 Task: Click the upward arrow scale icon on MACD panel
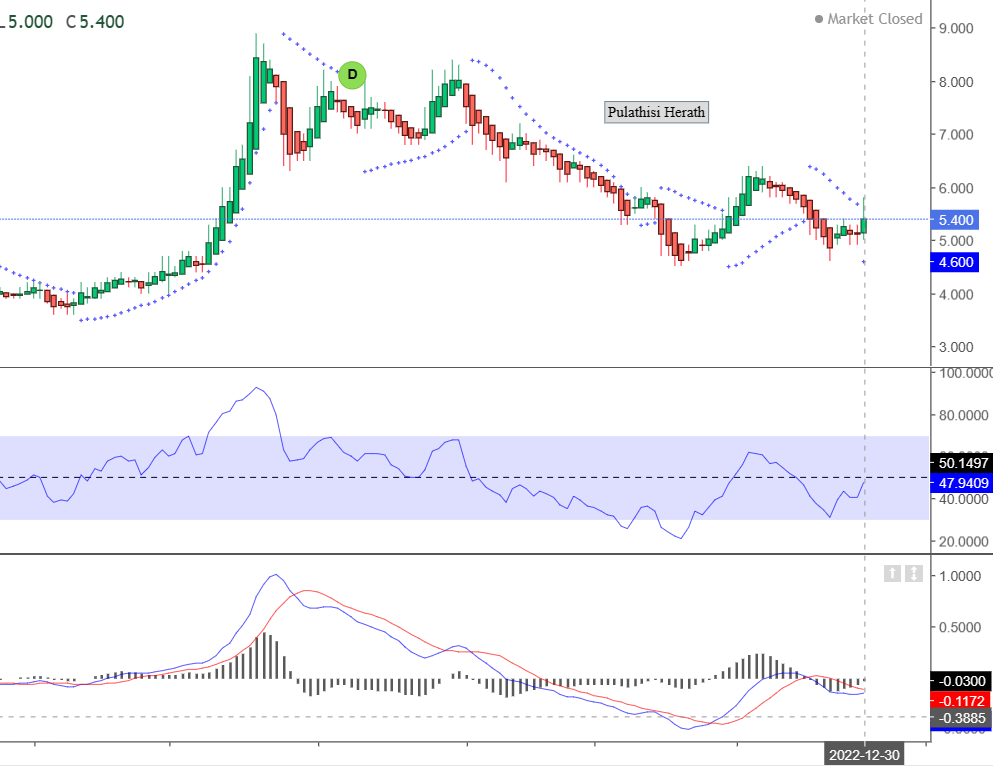892,573
